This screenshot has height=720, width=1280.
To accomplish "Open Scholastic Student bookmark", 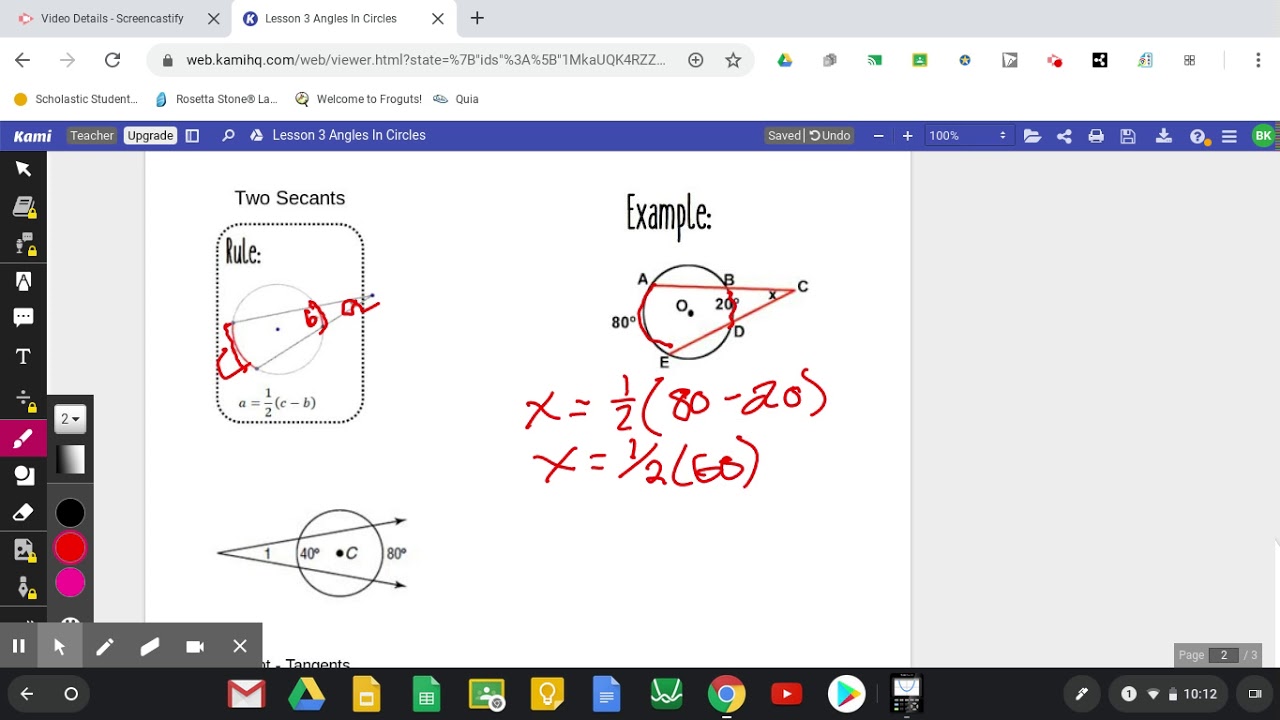I will 76,99.
